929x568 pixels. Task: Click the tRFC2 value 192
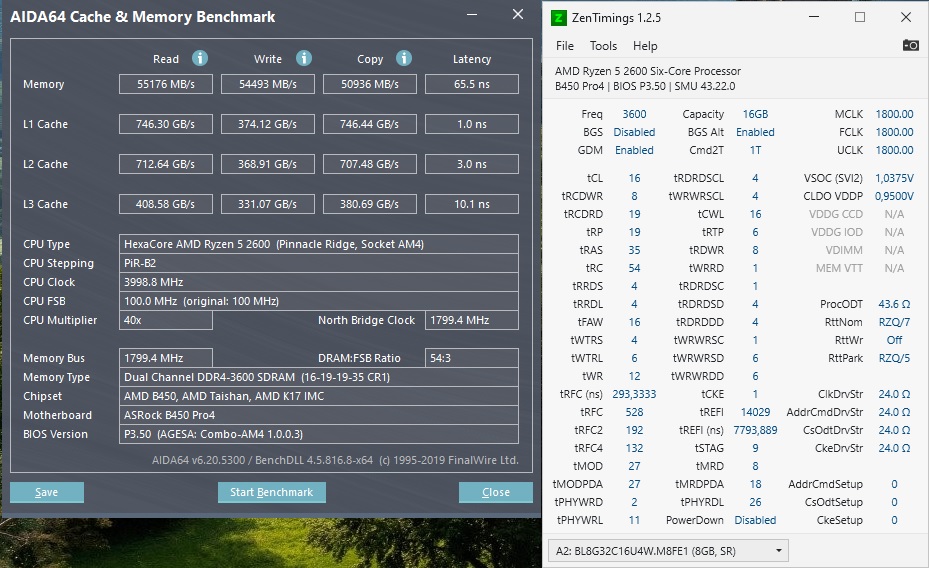click(x=634, y=430)
